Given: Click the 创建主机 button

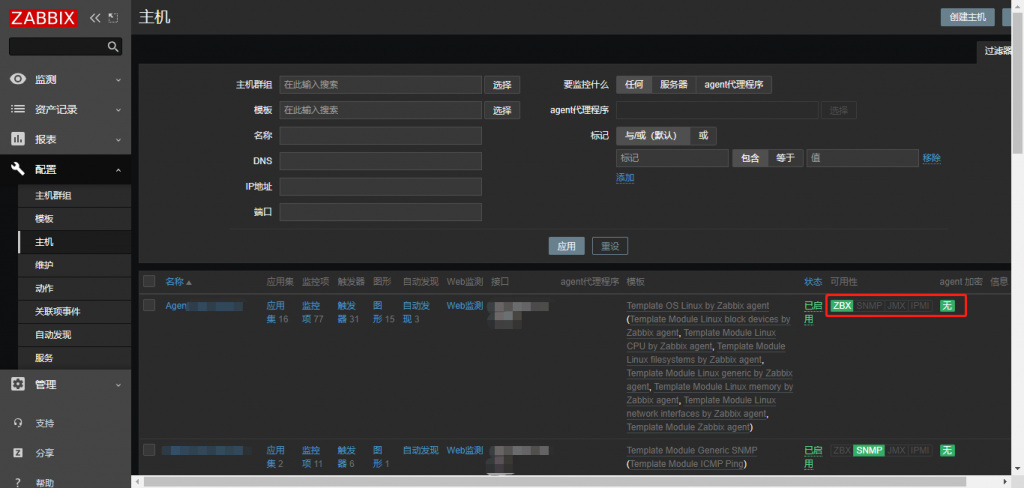Looking at the screenshot, I should point(967,17).
